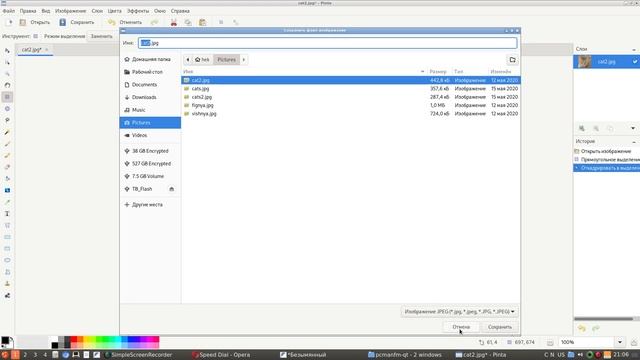This screenshot has width=640, height=360.
Task: Collapse the История panel header arrow
Action: tap(634, 141)
